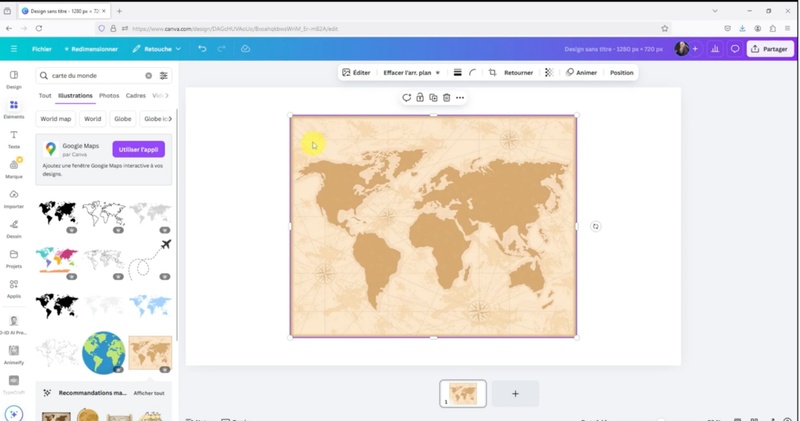Screen dimensions: 800x421
Task: Expand the Retouche dropdown
Action: 157,49
